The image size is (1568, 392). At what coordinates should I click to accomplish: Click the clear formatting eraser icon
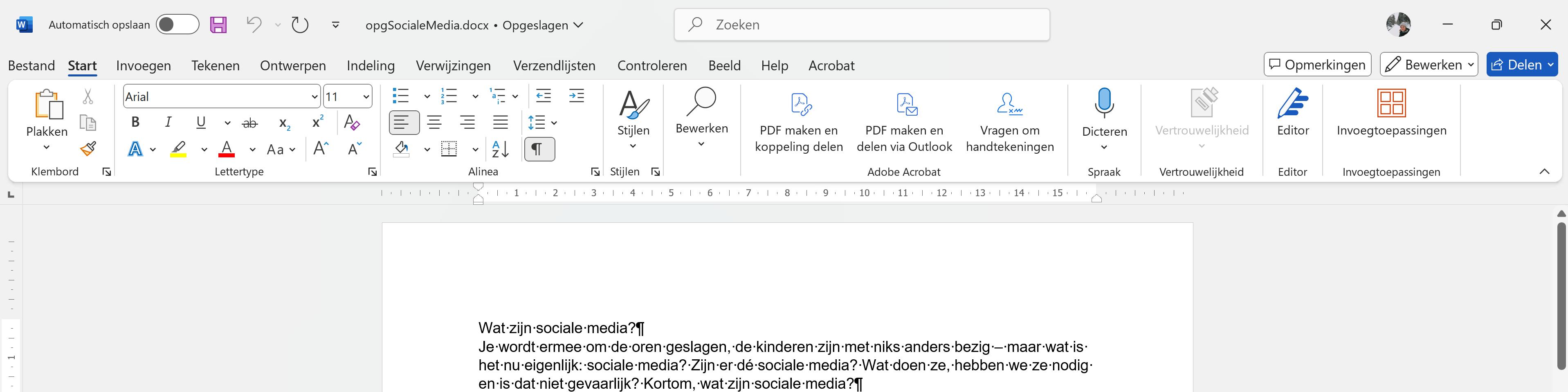point(352,122)
